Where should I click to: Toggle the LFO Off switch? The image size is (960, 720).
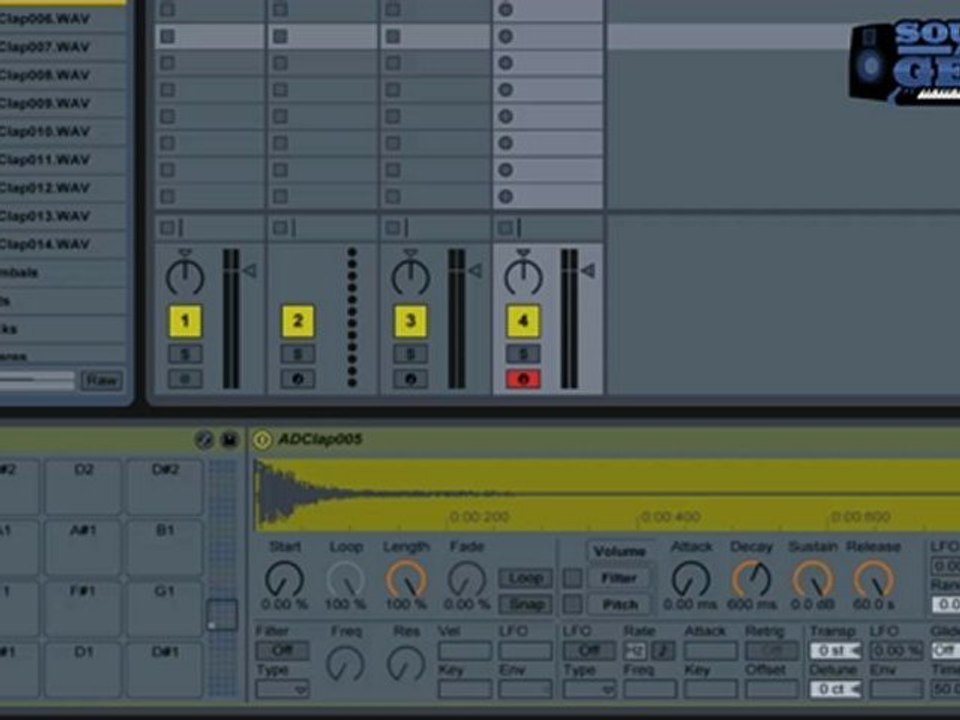click(589, 650)
